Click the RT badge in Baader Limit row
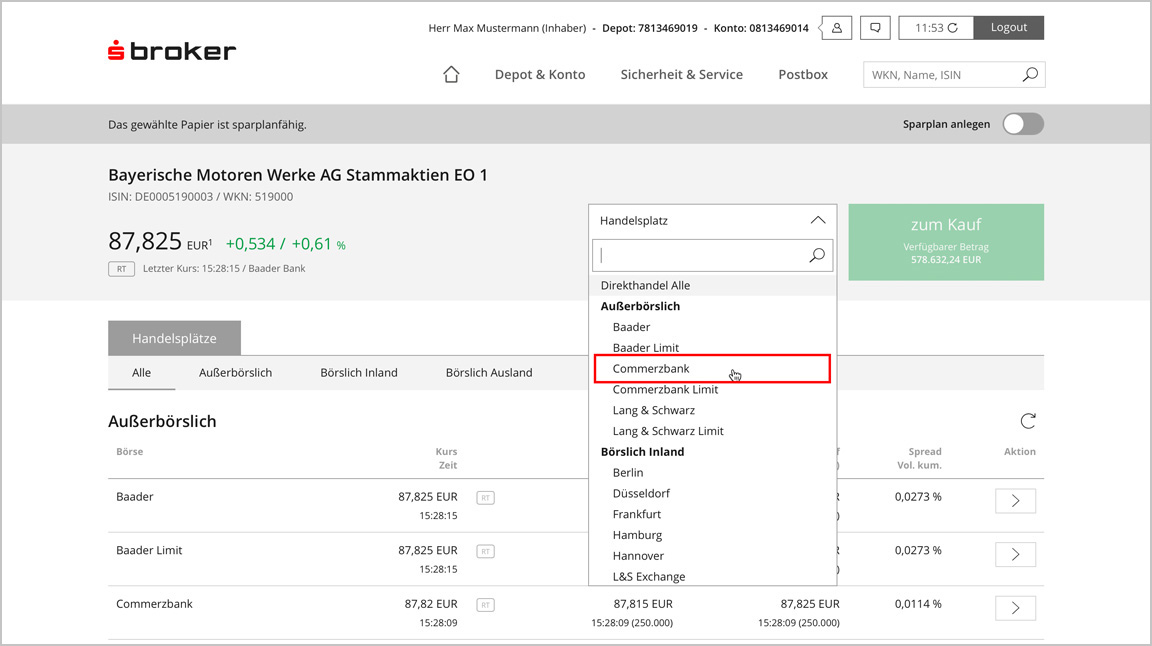The width and height of the screenshot is (1152, 646). pos(485,551)
